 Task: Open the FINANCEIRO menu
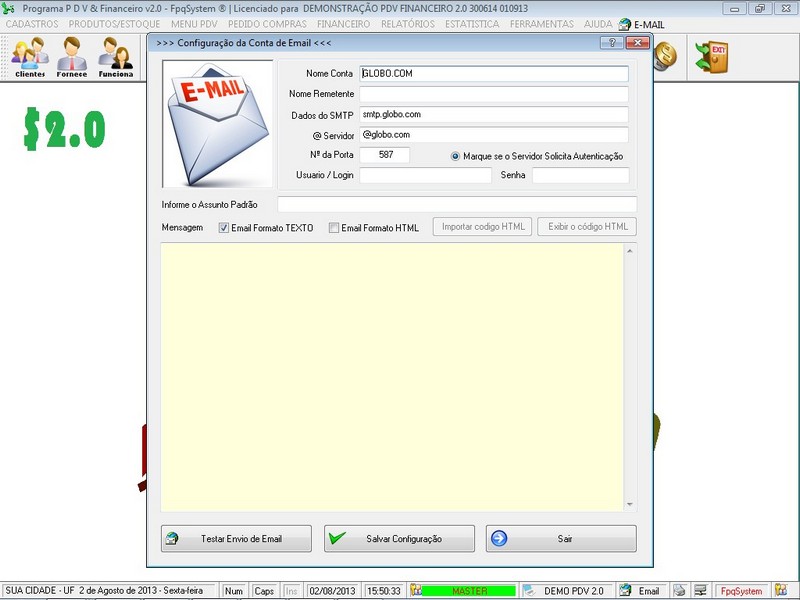(x=343, y=24)
